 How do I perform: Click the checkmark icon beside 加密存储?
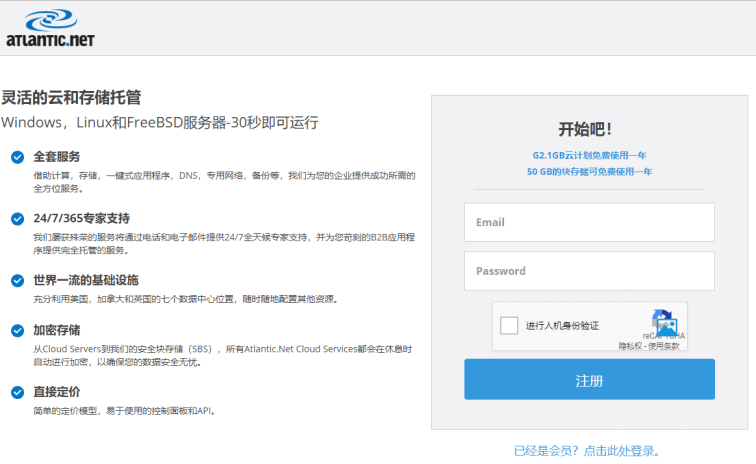17,330
